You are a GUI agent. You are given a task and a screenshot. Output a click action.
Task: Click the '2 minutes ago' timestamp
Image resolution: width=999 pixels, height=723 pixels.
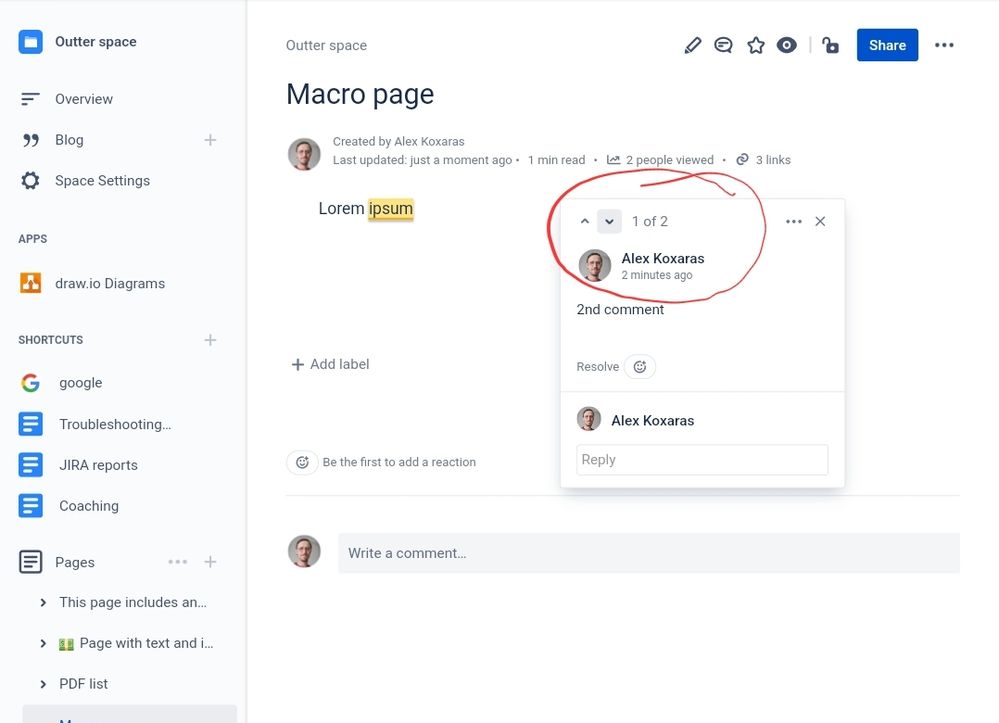click(x=657, y=275)
